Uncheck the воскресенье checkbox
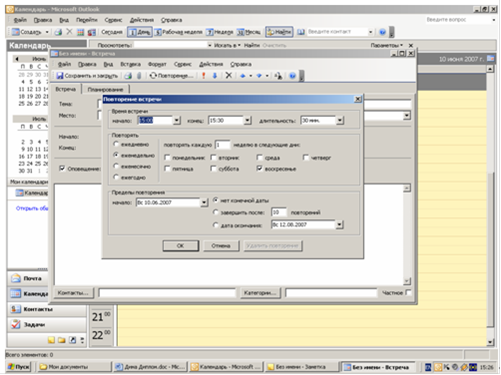This screenshot has width=501, height=375. coord(260,168)
